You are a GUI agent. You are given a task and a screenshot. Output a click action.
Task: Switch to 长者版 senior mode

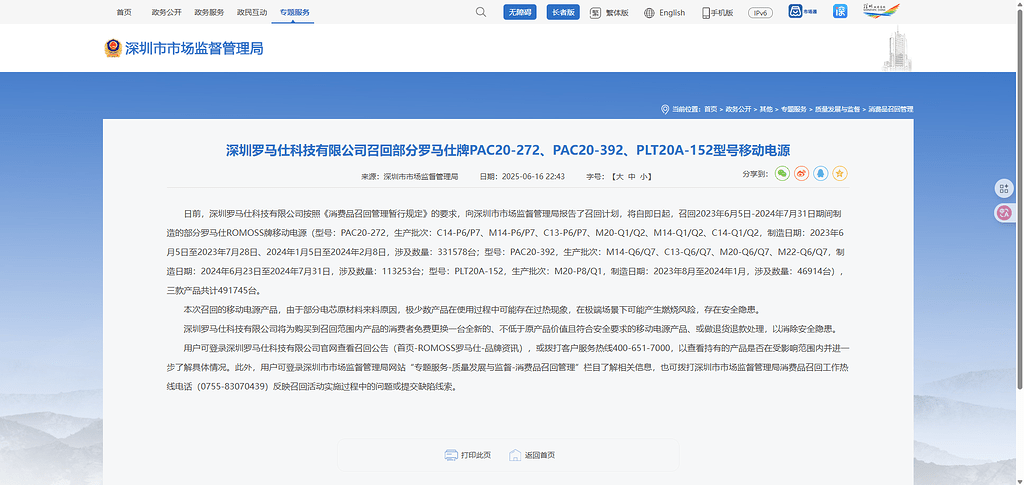point(563,12)
